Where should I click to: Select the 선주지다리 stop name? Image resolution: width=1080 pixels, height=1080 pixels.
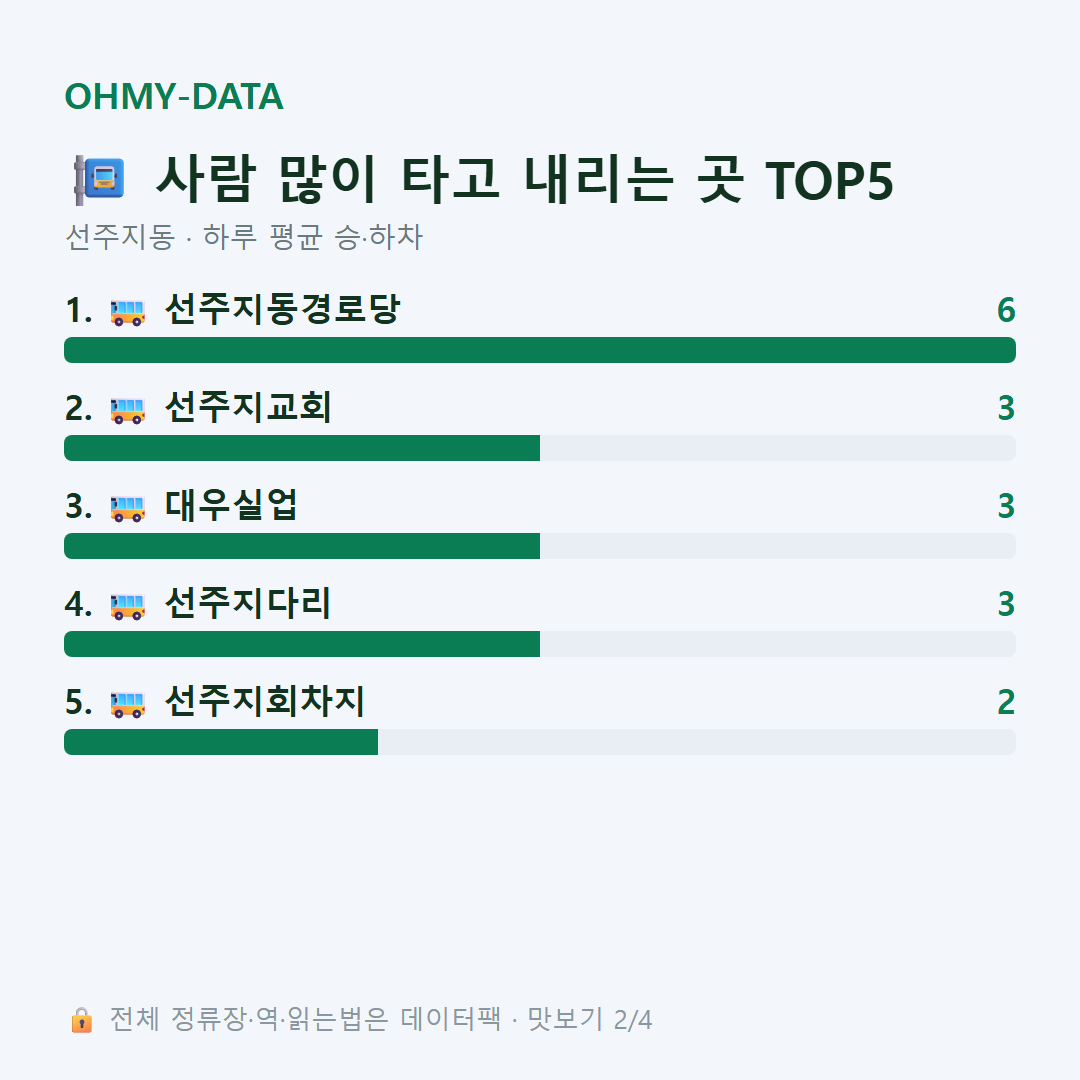249,603
